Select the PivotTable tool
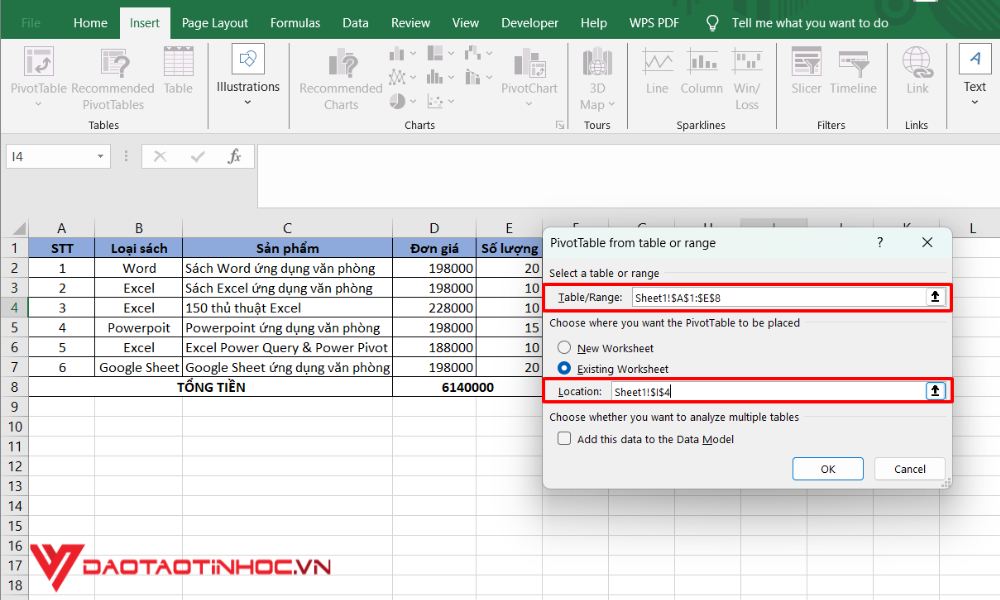Viewport: 1000px width, 600px height. point(38,75)
